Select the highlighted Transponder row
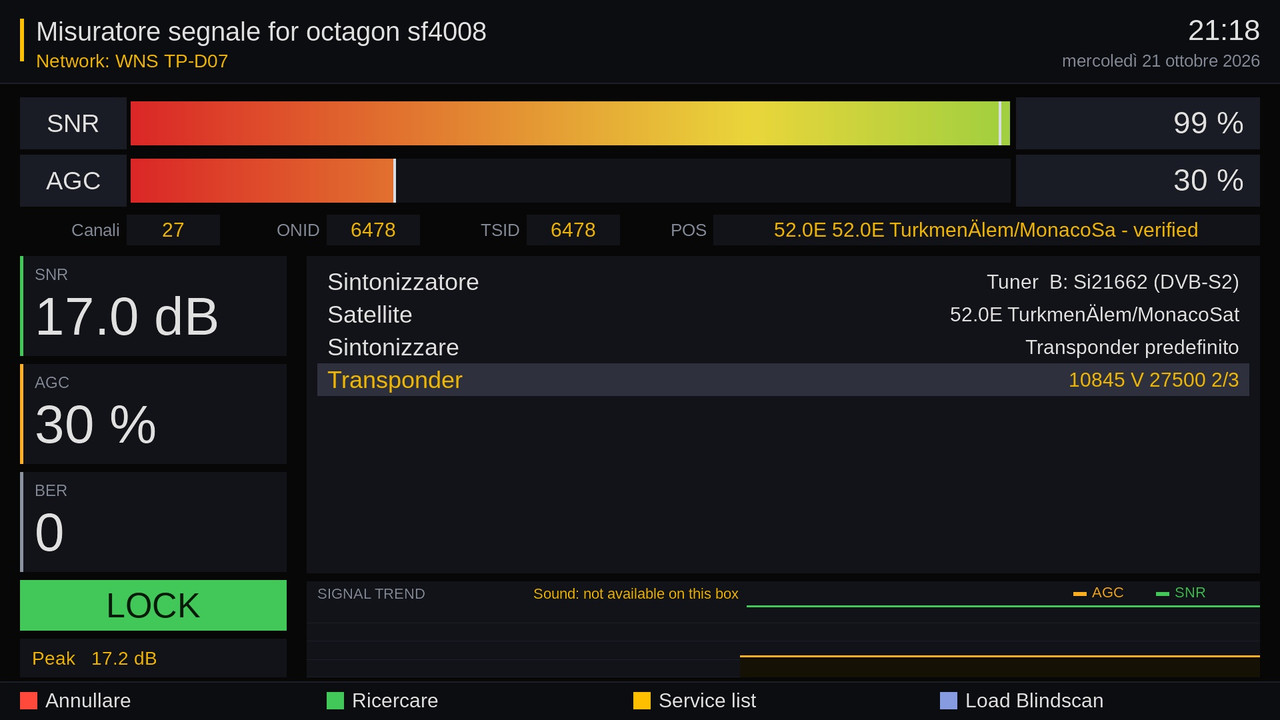Screen dimensions: 1280x720 (x=783, y=380)
